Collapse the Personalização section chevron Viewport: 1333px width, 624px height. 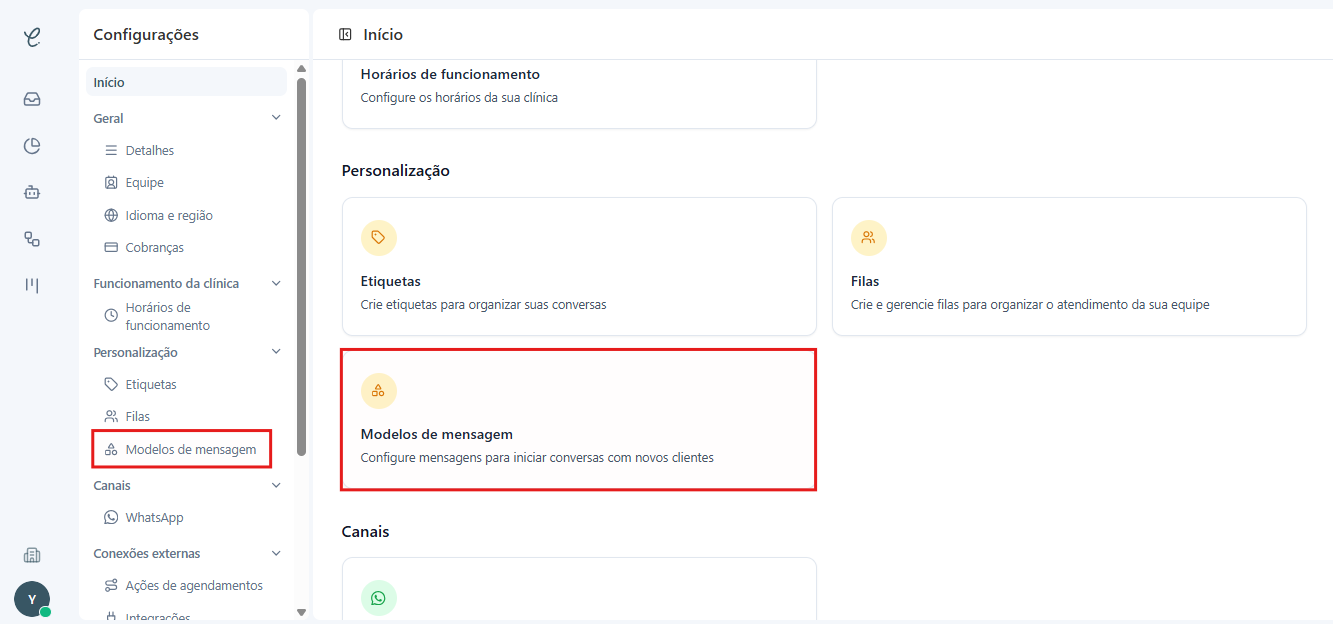(277, 352)
